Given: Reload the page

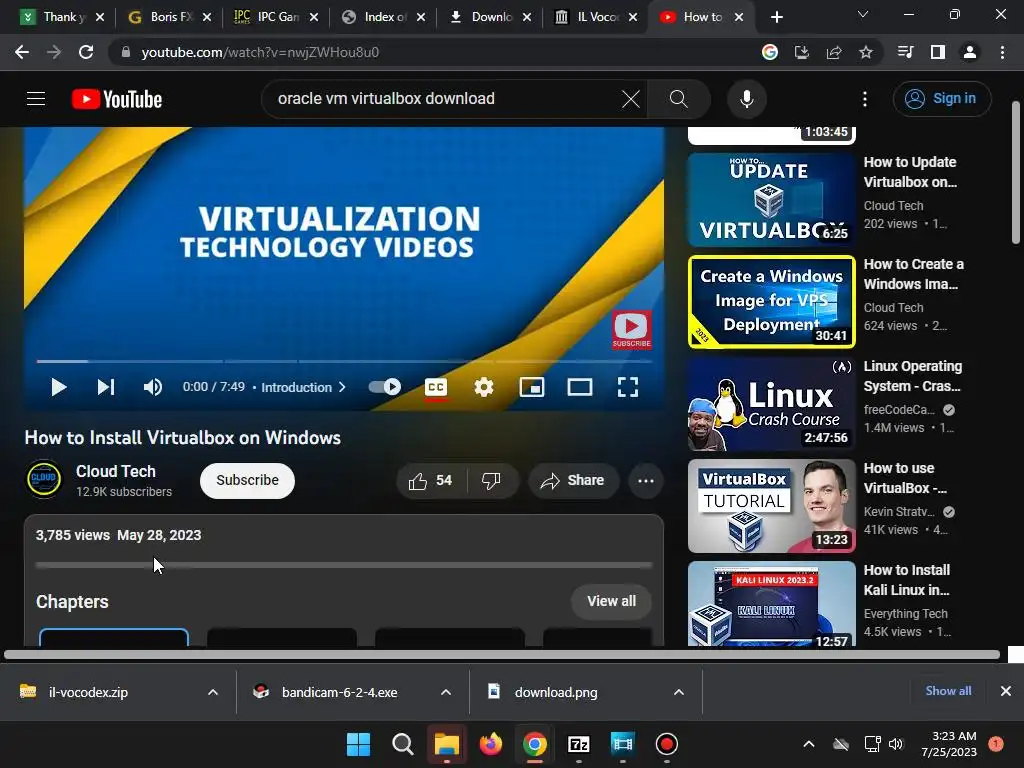Looking at the screenshot, I should point(86,52).
